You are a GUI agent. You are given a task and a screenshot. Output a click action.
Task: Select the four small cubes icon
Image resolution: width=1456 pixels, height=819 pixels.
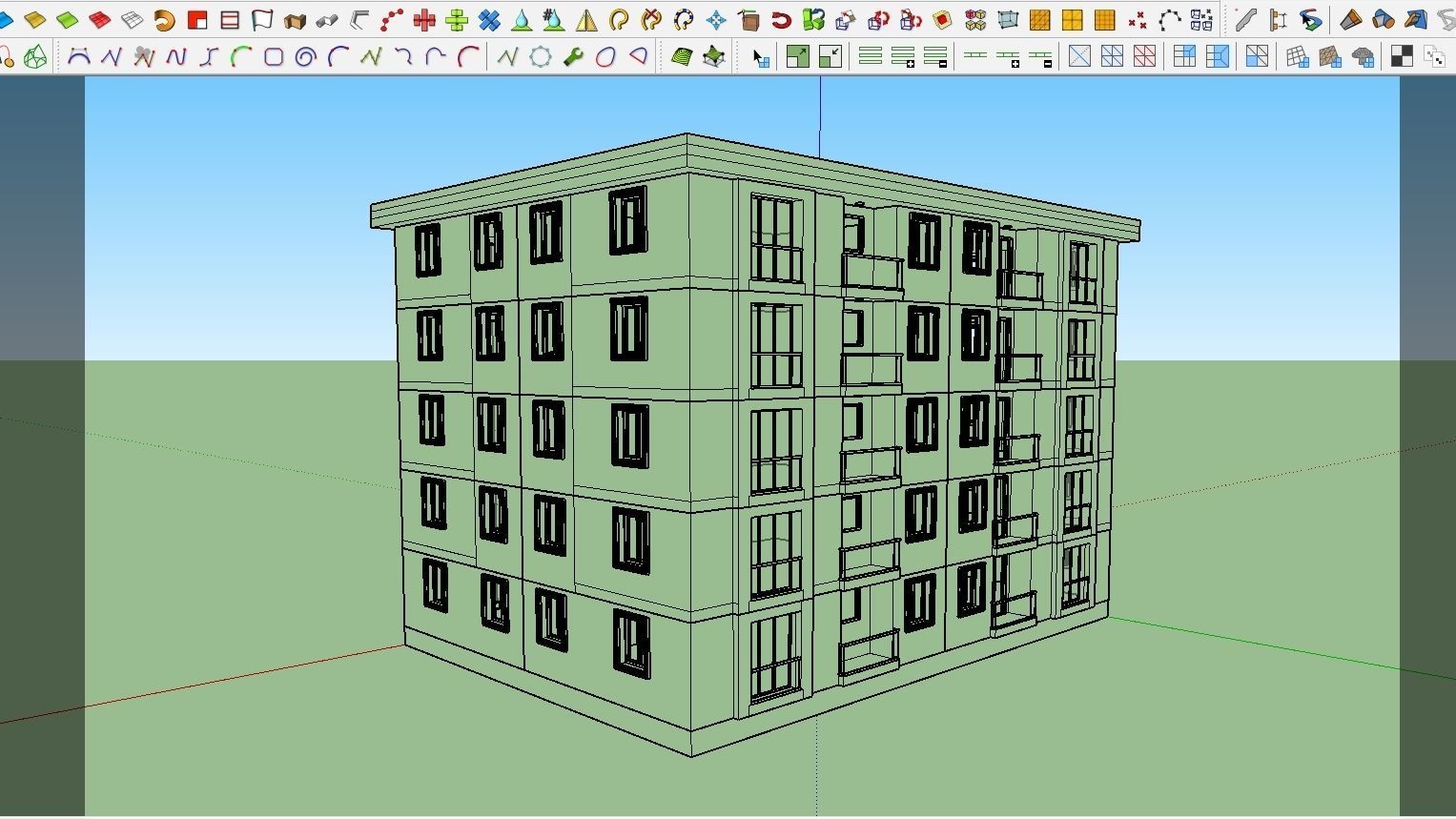[975, 20]
